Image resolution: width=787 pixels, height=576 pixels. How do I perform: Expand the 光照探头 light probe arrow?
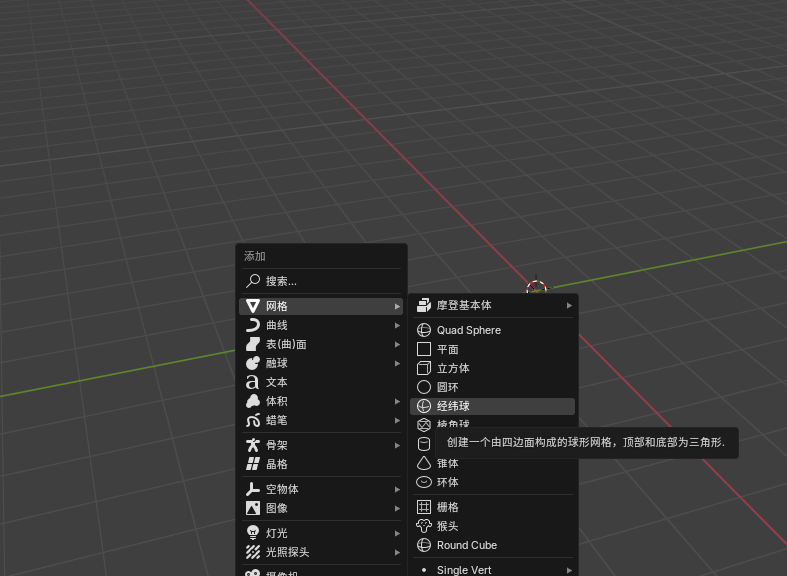click(397, 552)
